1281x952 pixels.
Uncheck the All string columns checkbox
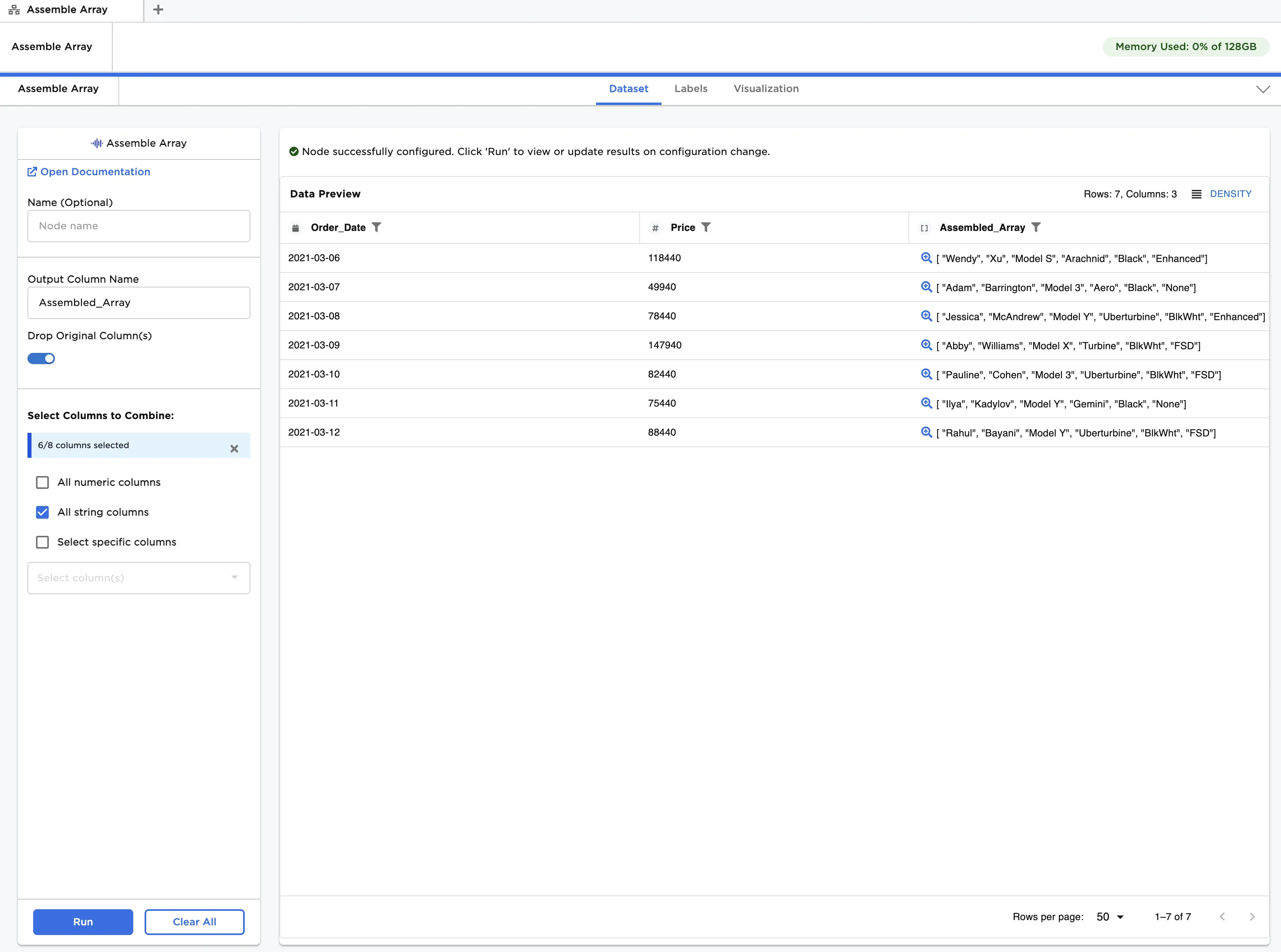point(43,512)
